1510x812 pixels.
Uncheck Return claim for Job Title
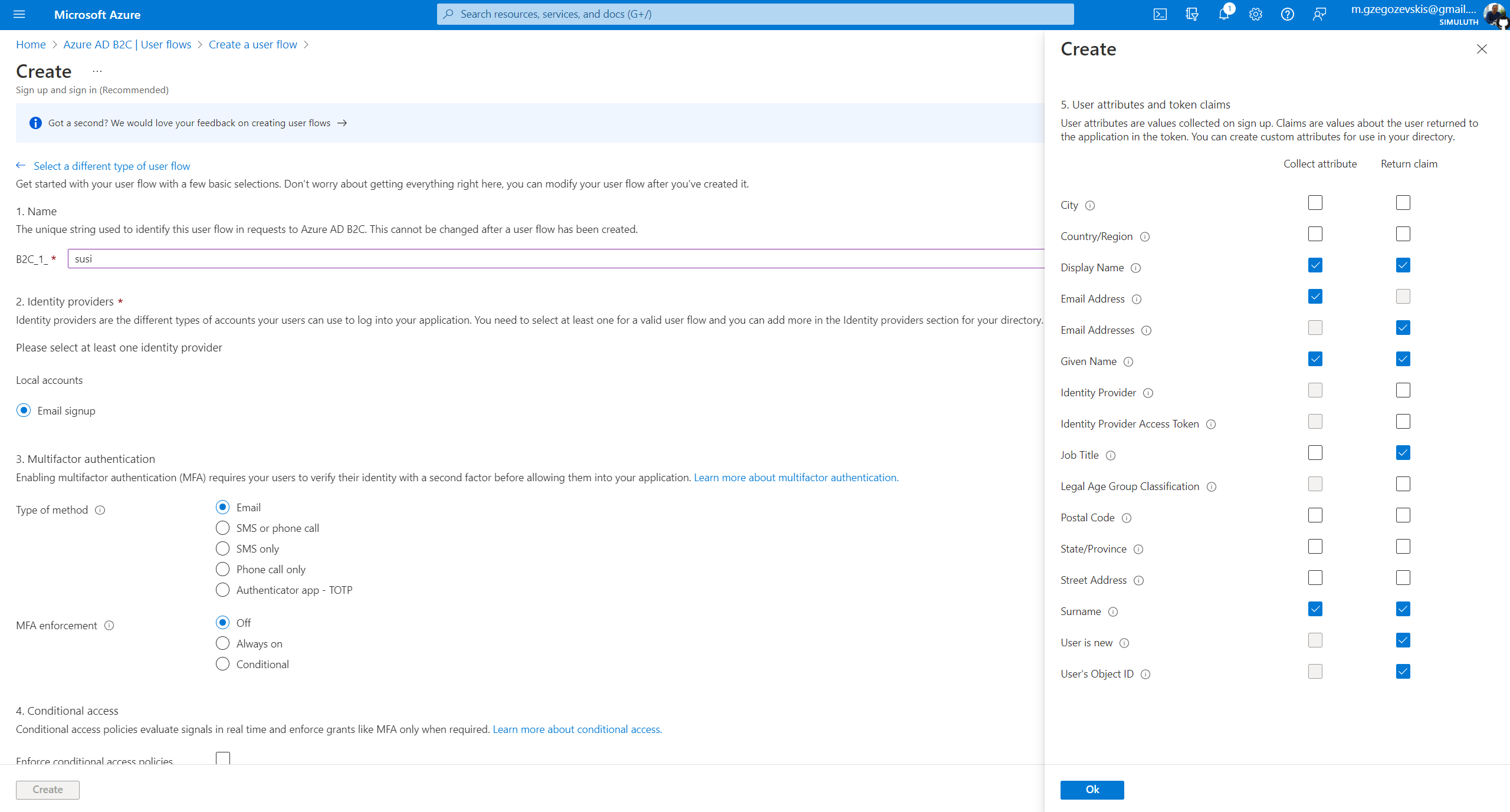[x=1403, y=452]
